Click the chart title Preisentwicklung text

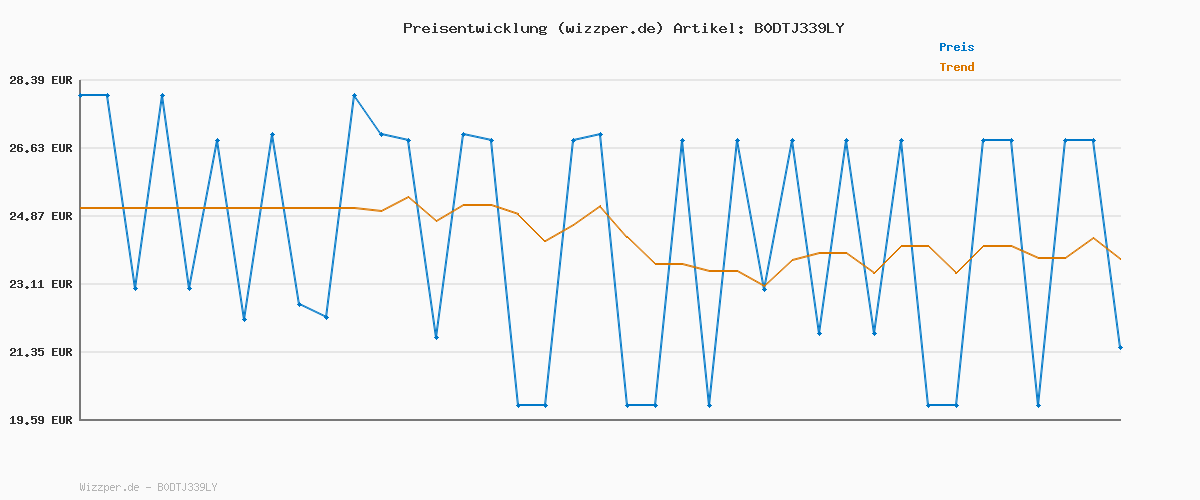tap(475, 28)
